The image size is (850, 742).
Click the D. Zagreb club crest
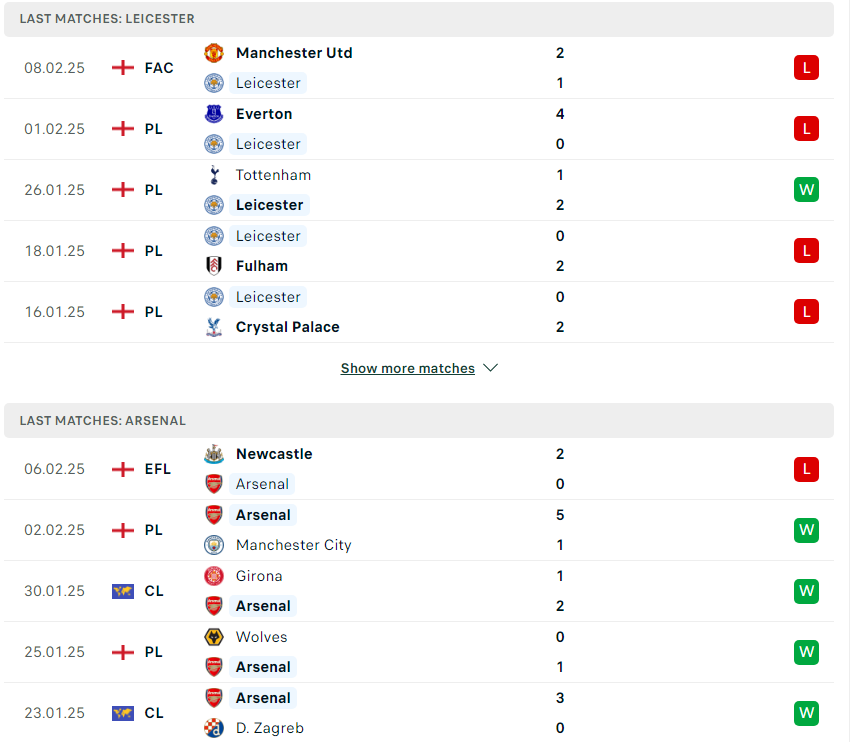[x=214, y=728]
